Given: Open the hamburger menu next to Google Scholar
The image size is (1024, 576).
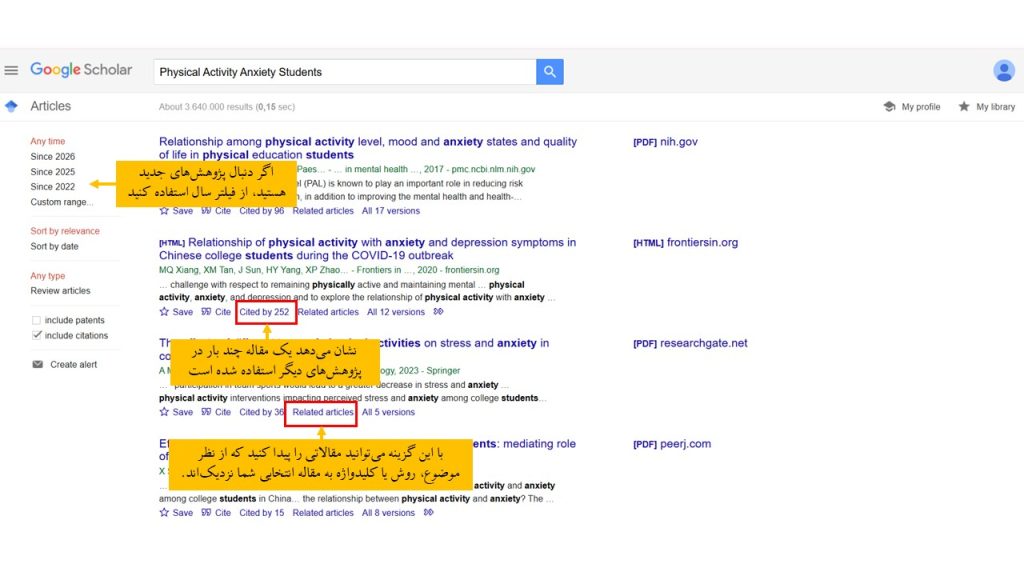Looking at the screenshot, I should click(x=11, y=71).
